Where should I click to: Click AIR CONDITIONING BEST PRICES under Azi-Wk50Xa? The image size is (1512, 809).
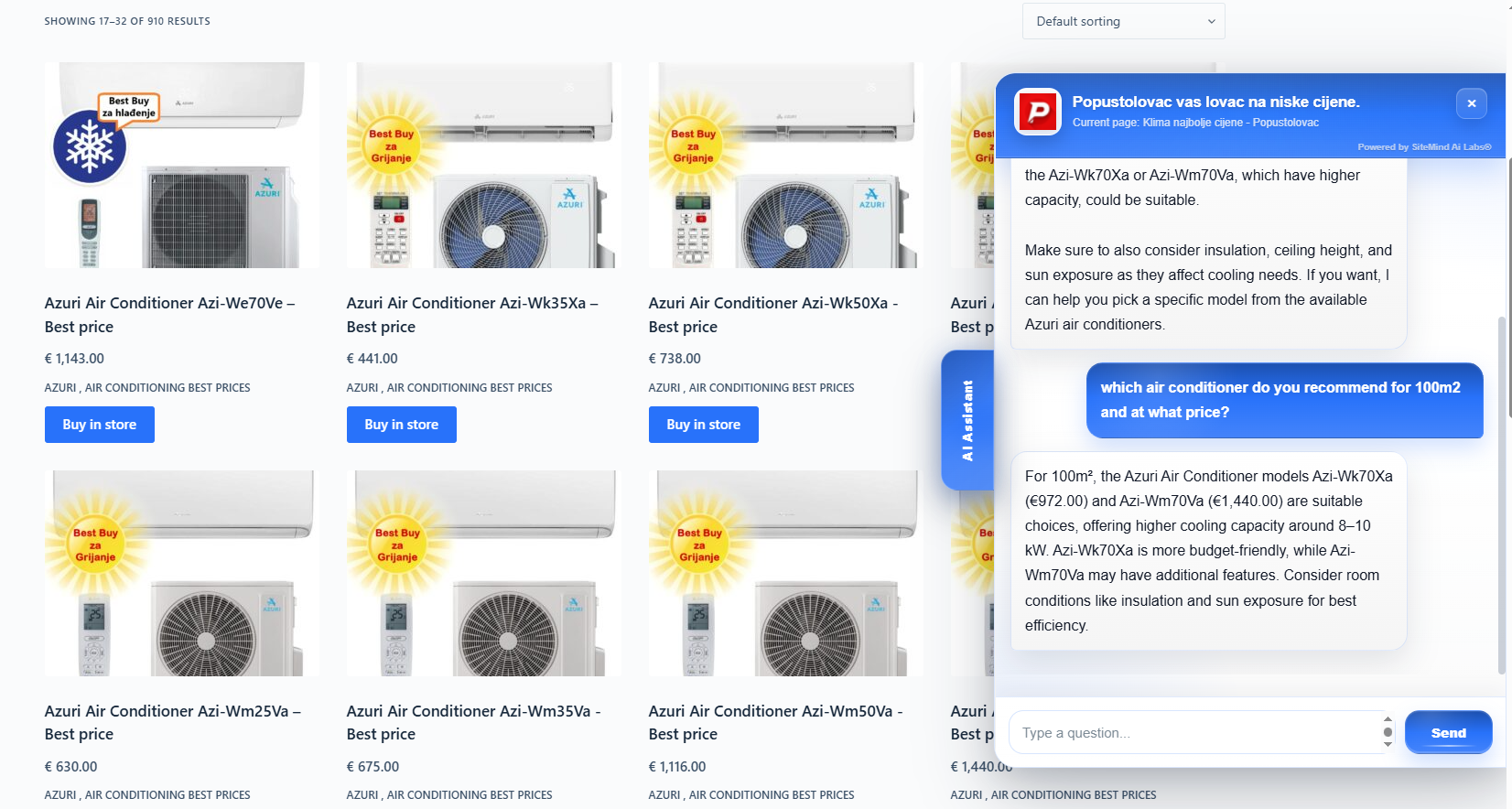click(772, 388)
